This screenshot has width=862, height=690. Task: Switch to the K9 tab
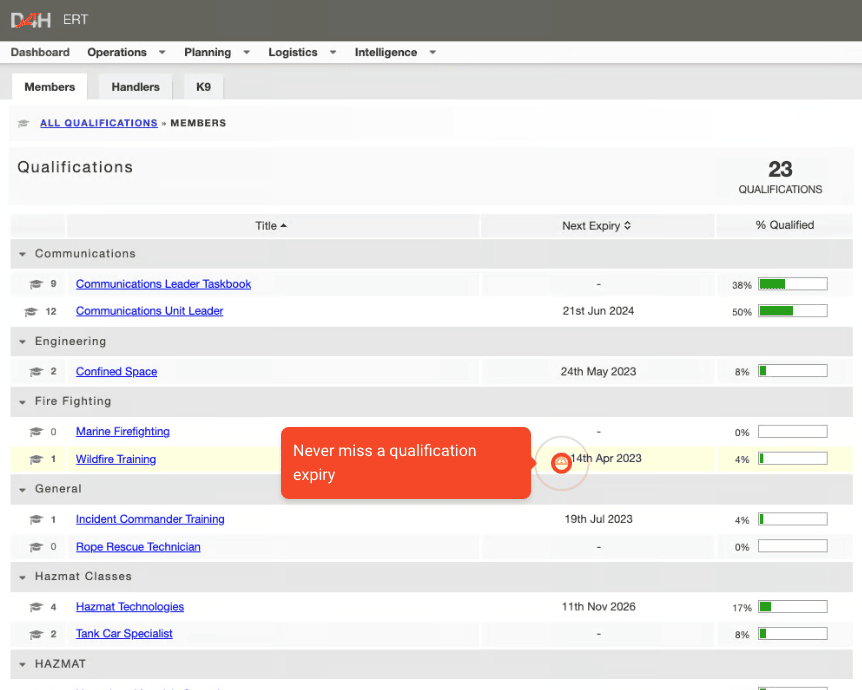pos(203,87)
